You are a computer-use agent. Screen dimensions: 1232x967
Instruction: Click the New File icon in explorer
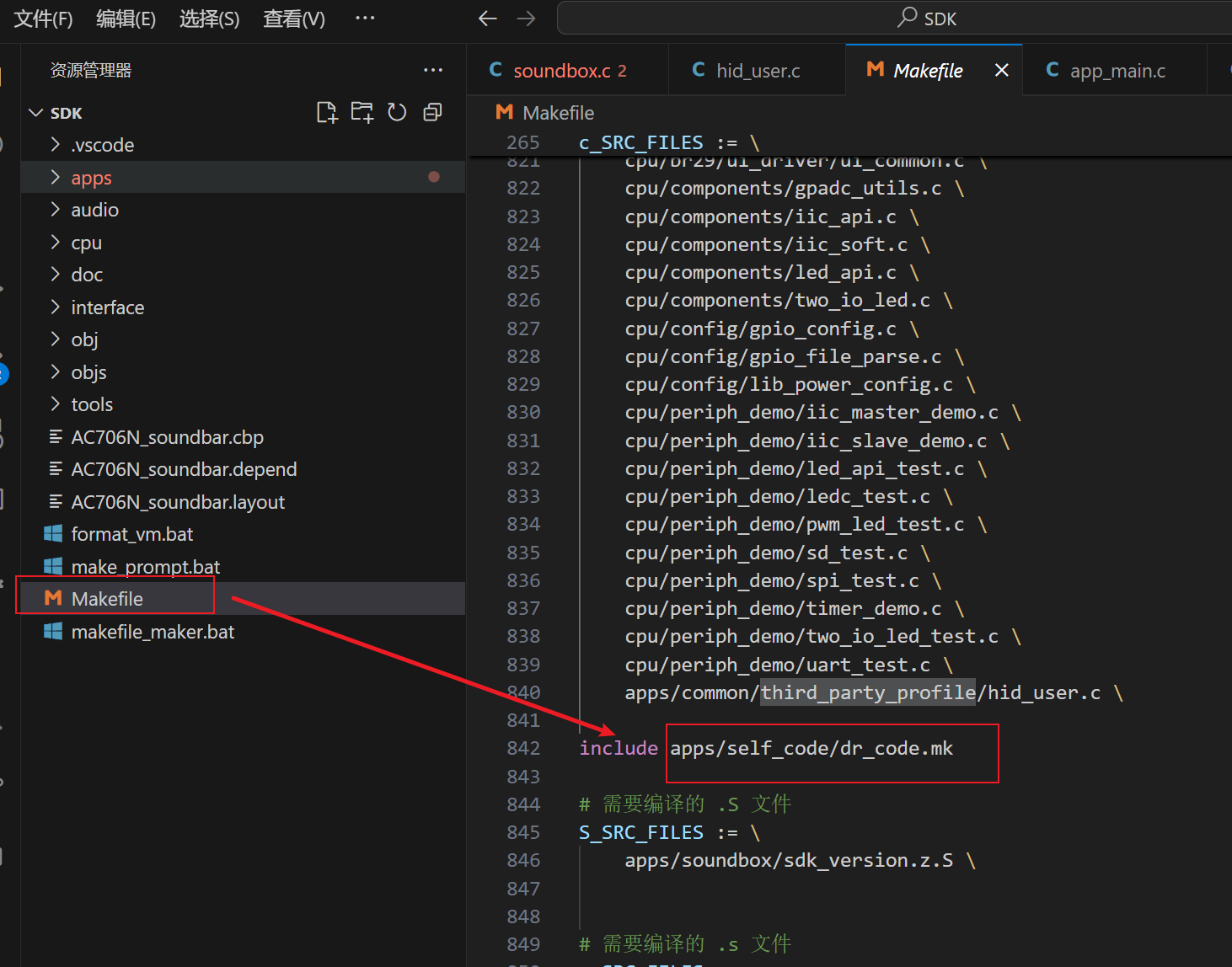(326, 112)
